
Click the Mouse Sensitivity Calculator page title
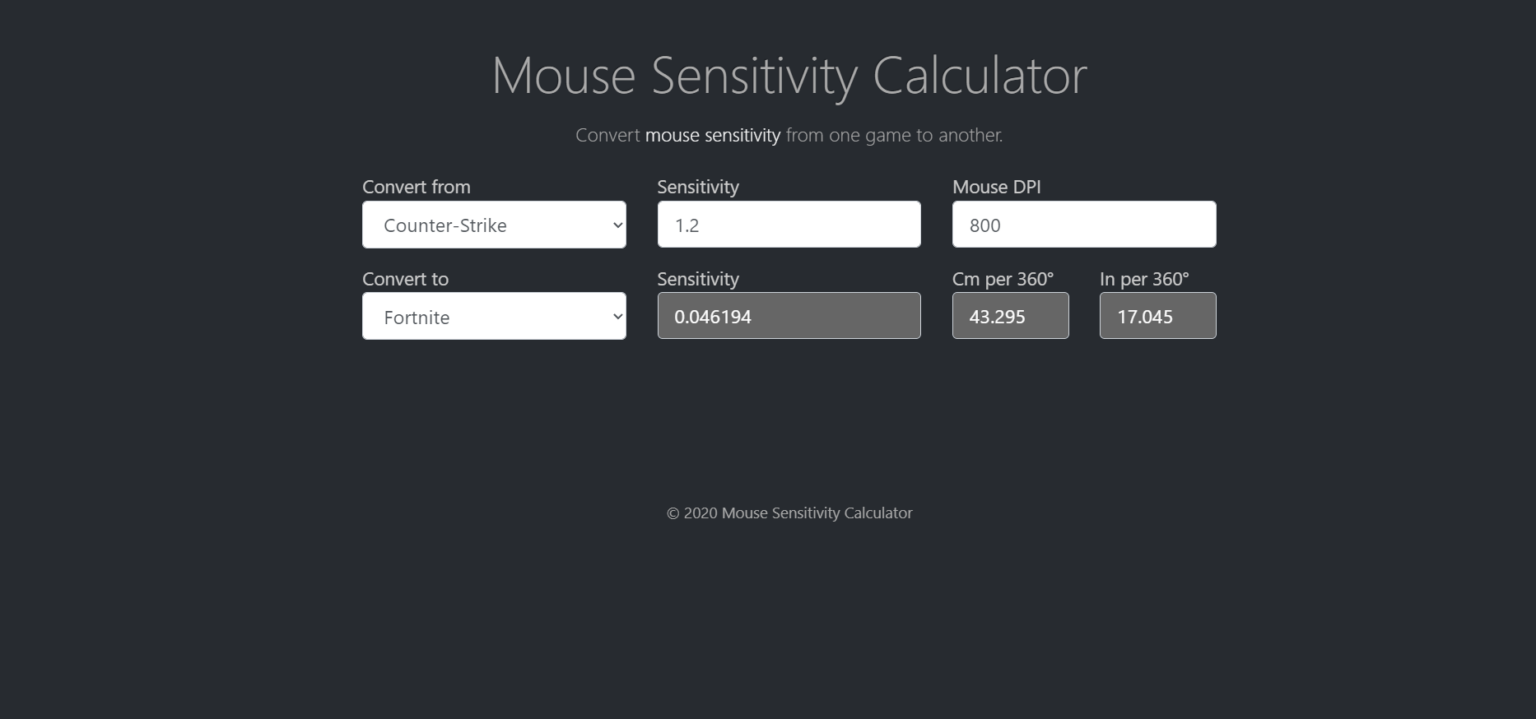[789, 75]
